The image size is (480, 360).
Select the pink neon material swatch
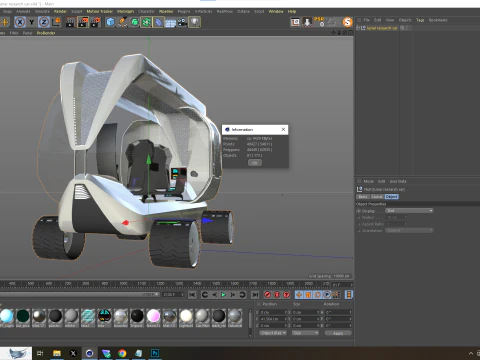click(153, 316)
